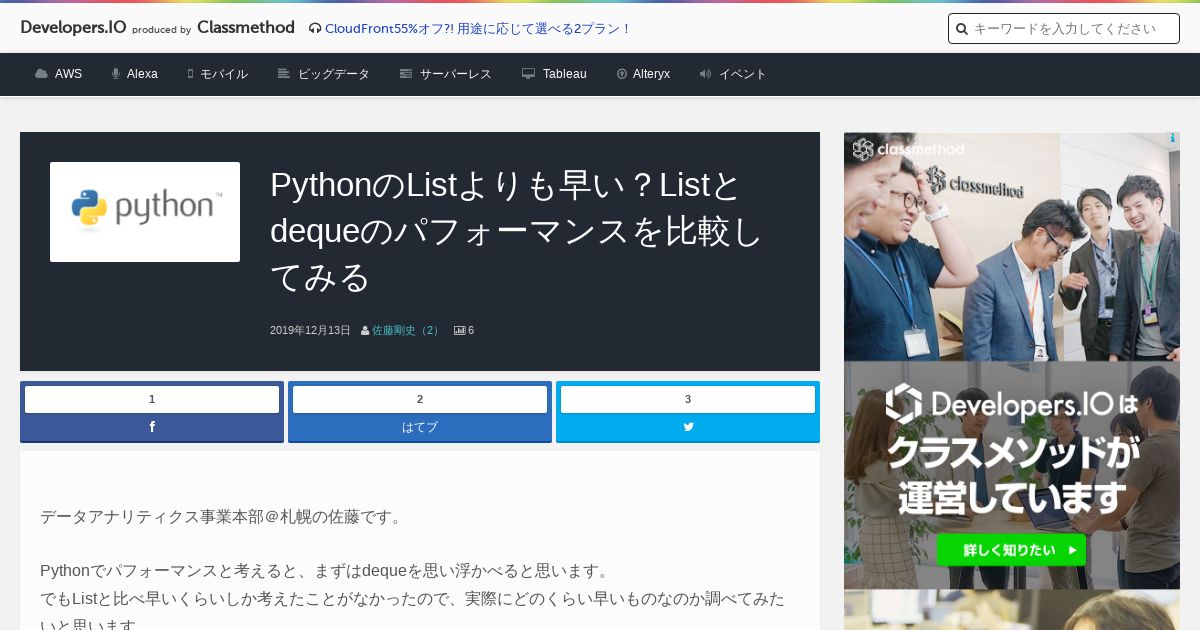The height and width of the screenshot is (630, 1200).
Task: Click the classmethod logo in the ad banner
Action: pyautogui.click(x=909, y=150)
